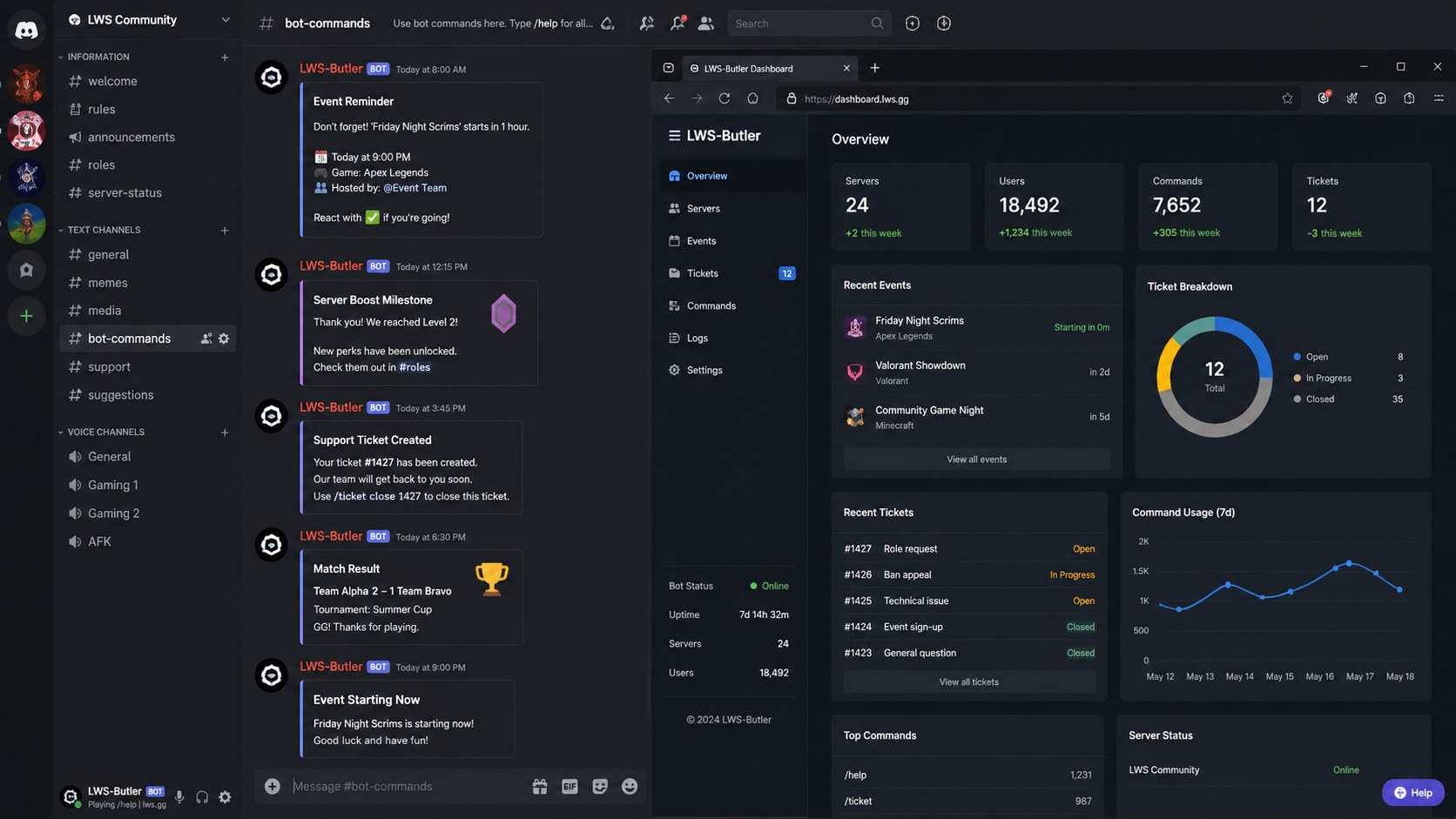Mute microphone in Discord user panel
This screenshot has width=1456, height=819.
179,796
